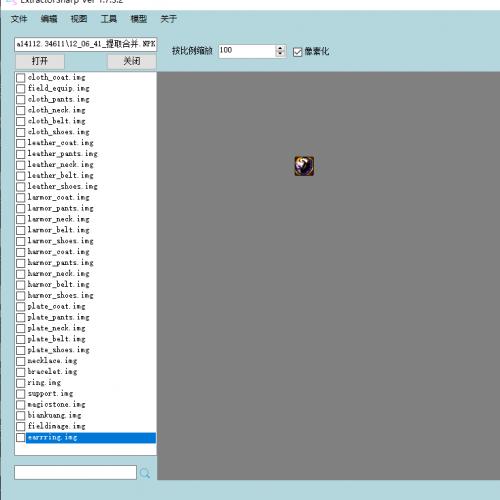Select the earring sprite thumbnail in preview
Viewport: 500px width, 500px height.
[x=304, y=166]
